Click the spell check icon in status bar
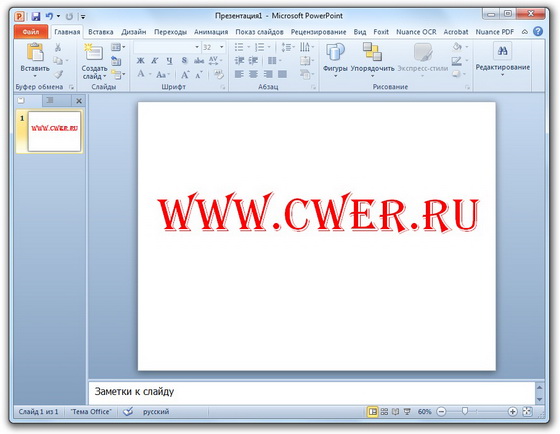 click(128, 411)
